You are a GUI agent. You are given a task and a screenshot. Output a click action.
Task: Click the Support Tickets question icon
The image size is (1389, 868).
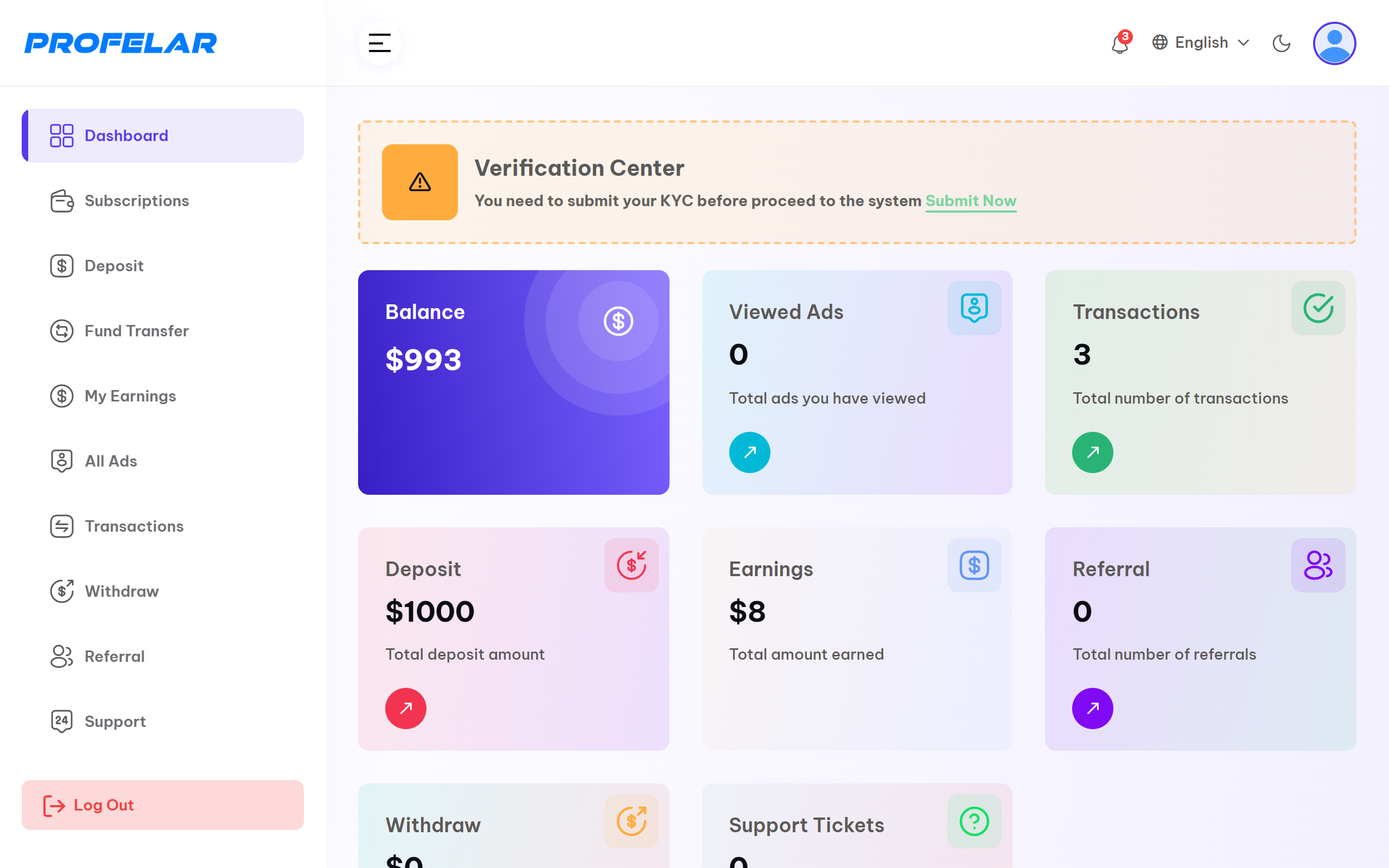[974, 821]
